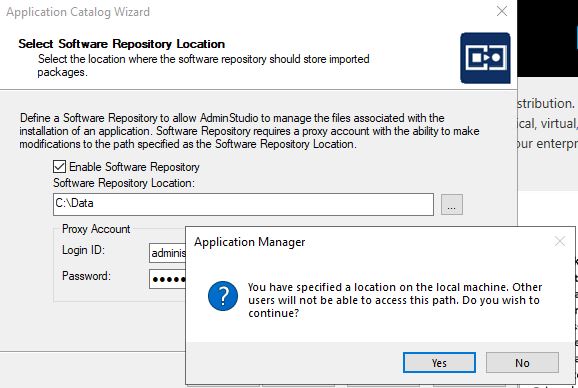
Task: Close the Application Catalog Wizard window
Action: [502, 11]
